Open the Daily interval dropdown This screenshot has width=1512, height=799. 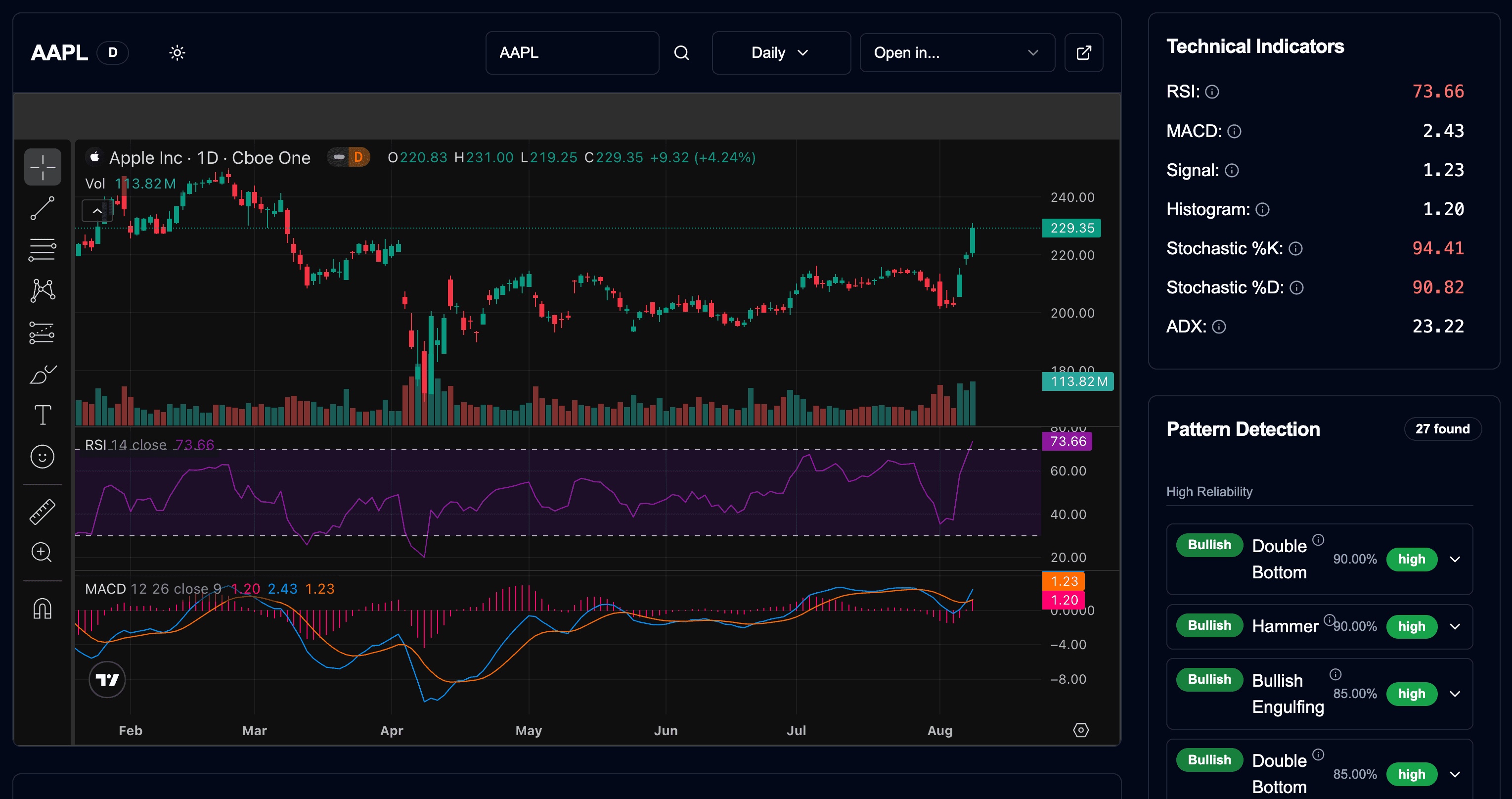(x=781, y=52)
